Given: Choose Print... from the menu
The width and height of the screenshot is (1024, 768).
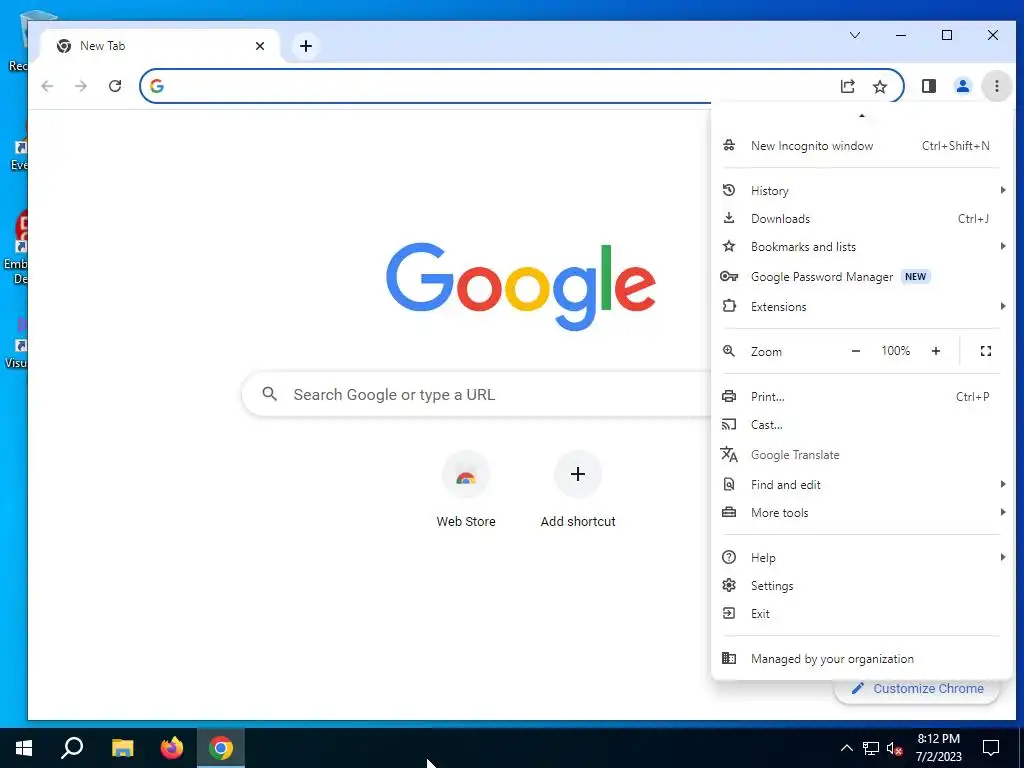Looking at the screenshot, I should point(861,396).
